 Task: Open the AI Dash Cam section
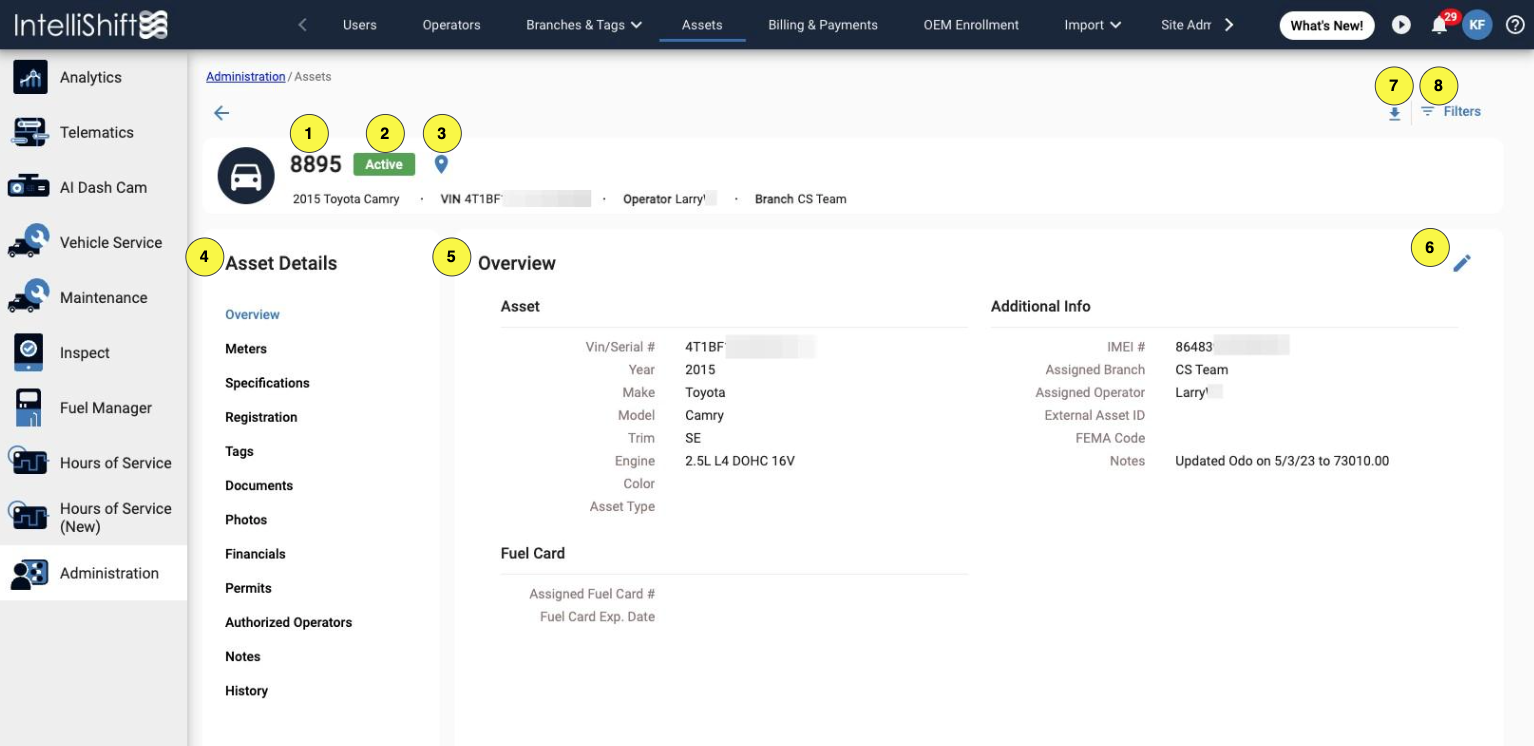coord(102,187)
